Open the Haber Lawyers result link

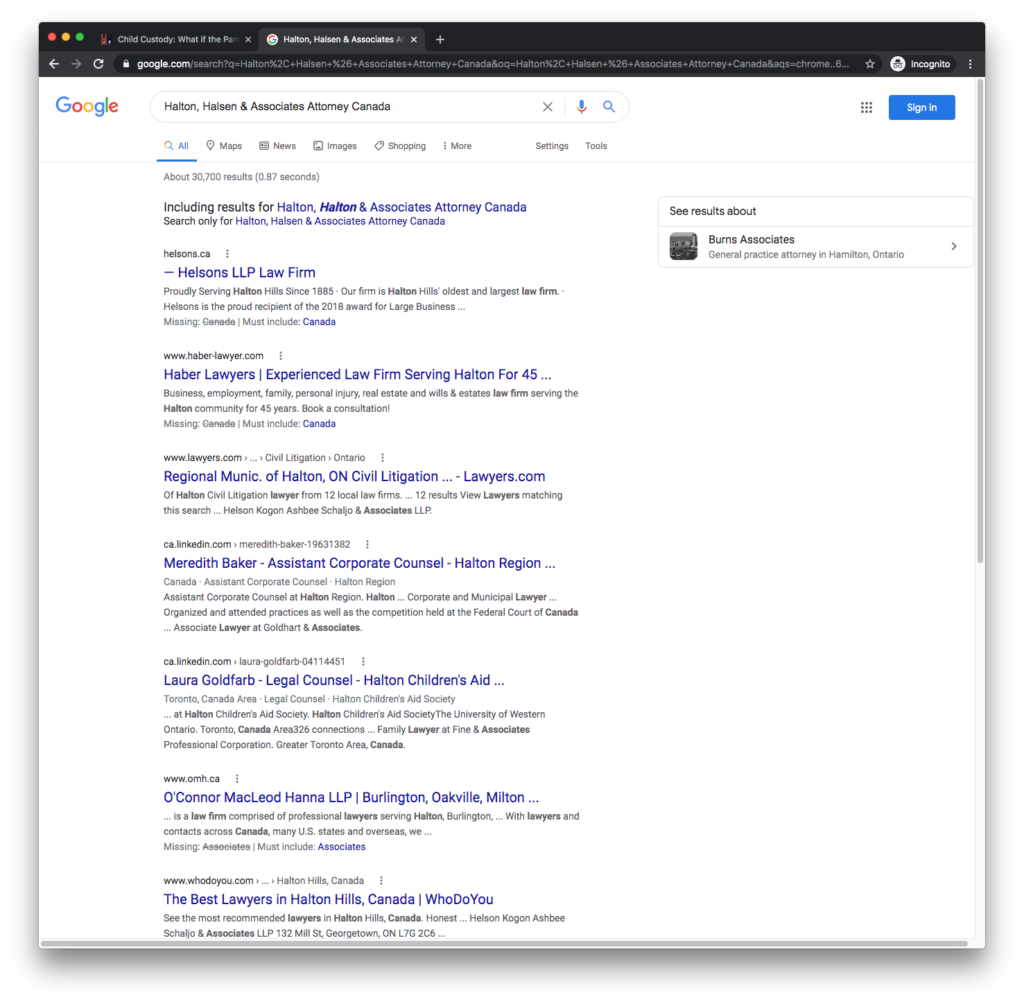(357, 374)
